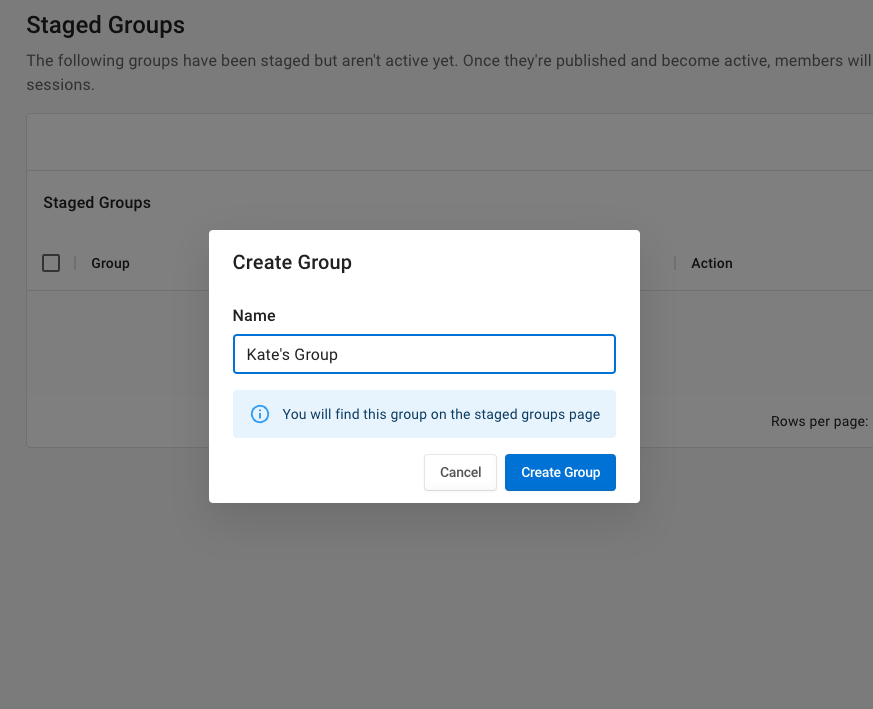Image resolution: width=873 pixels, height=709 pixels.
Task: Click the staged groups page info message
Action: [441, 414]
